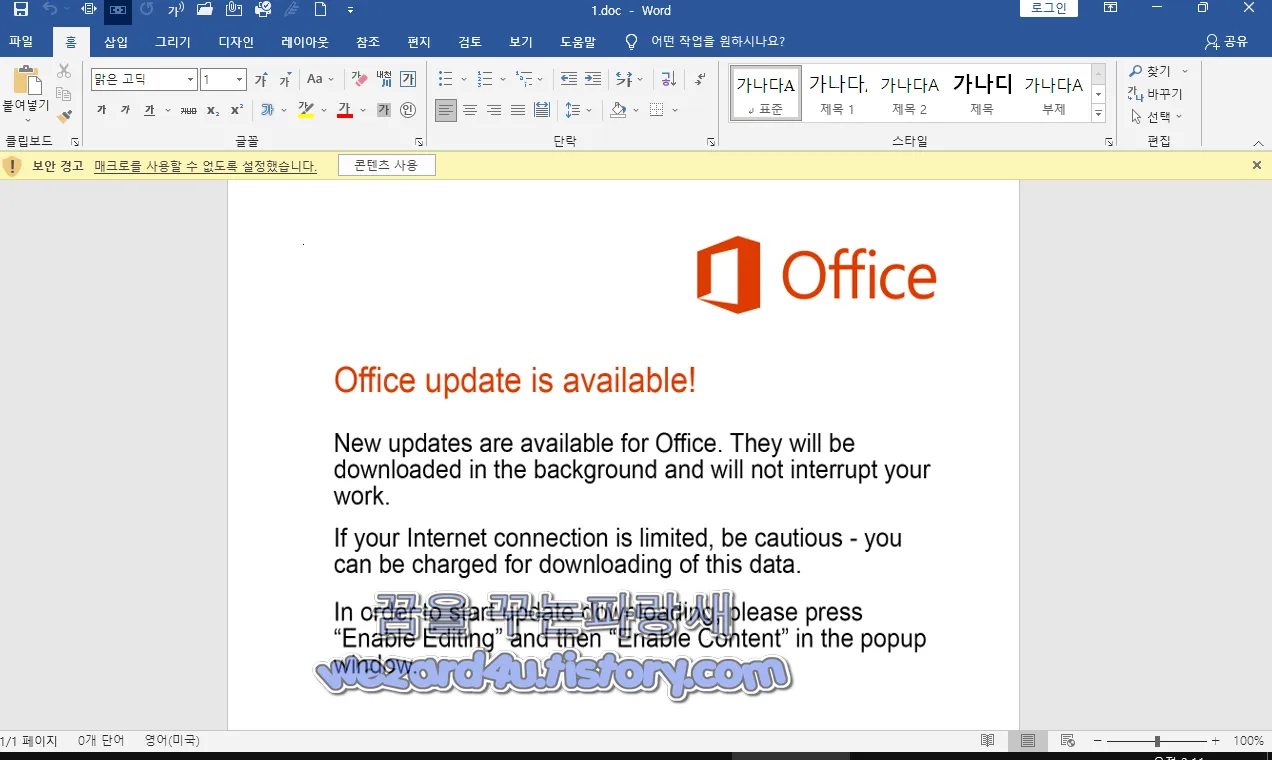Create a new blank document from quick access toolbar
The image size is (1272, 760).
tap(320, 10)
